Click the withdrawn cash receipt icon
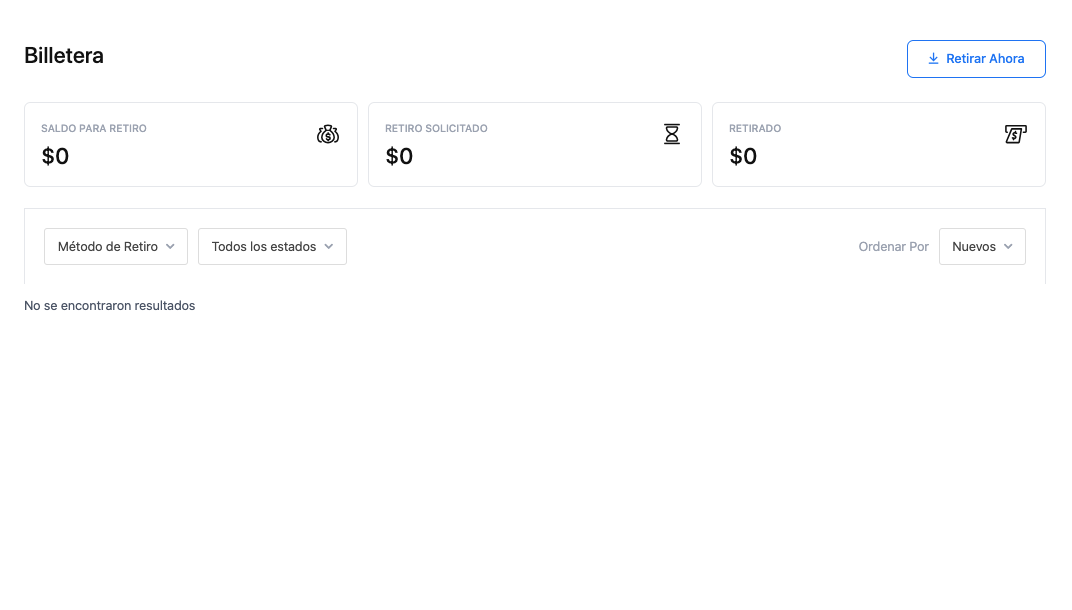Screen dimensions: 1072x610 point(1015,134)
